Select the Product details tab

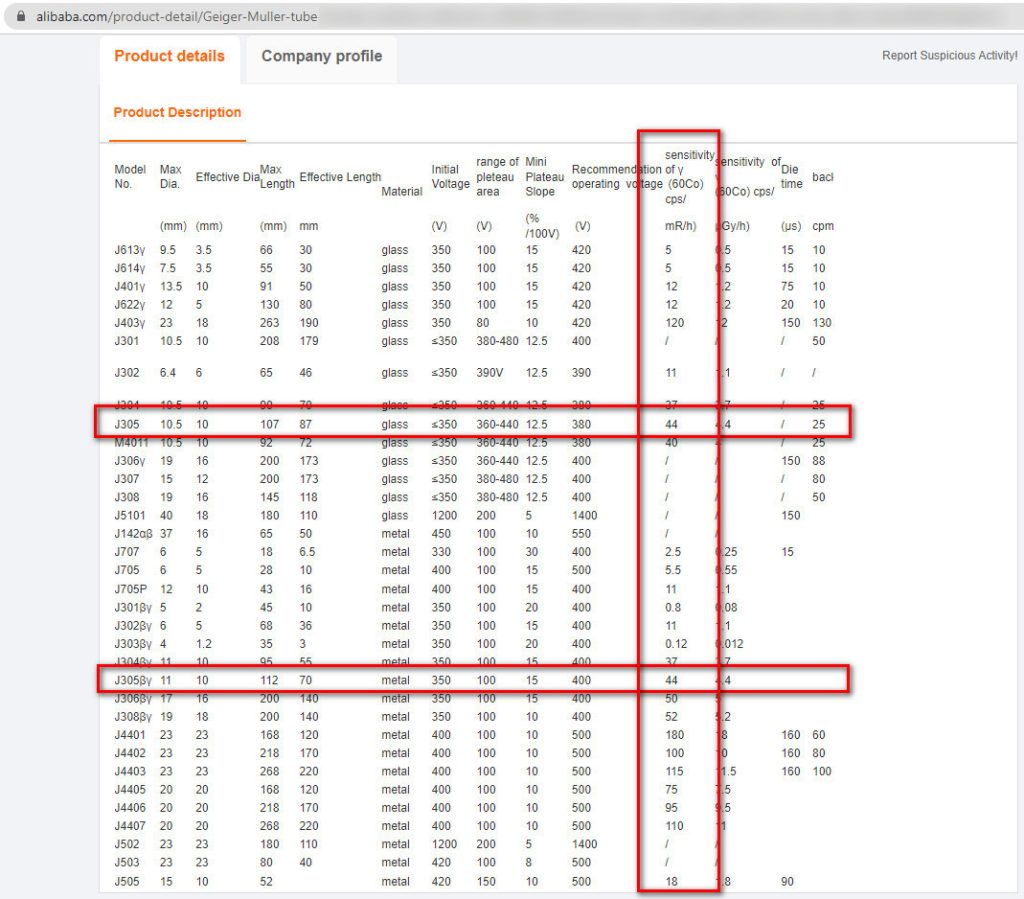169,57
